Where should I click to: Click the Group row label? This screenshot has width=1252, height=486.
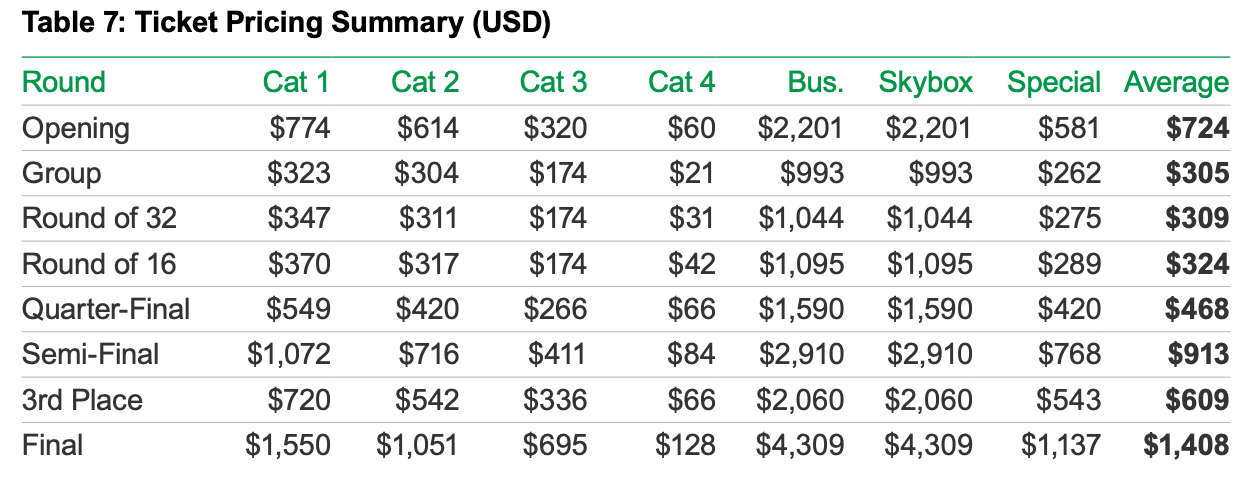point(62,173)
